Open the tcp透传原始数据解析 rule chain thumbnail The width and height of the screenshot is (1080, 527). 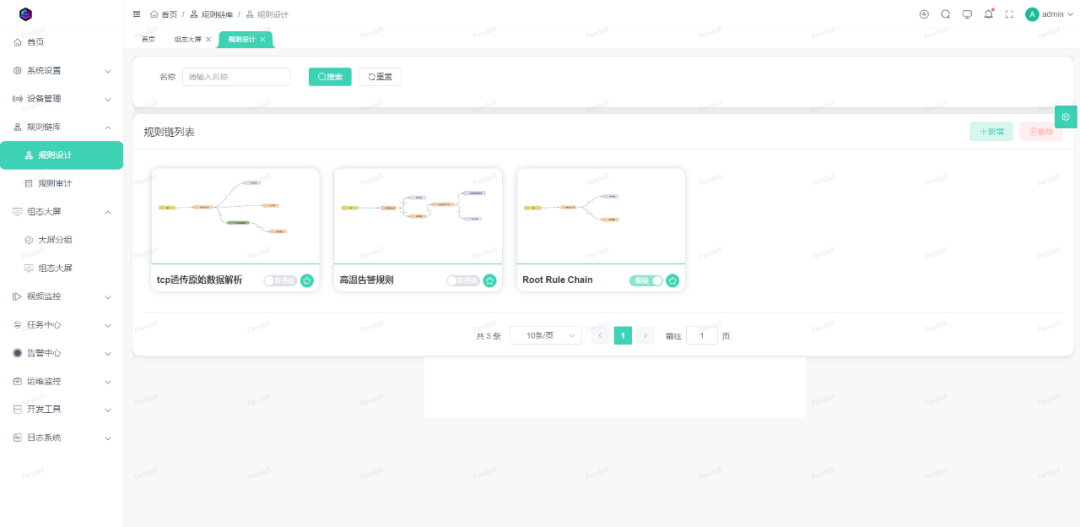236,216
